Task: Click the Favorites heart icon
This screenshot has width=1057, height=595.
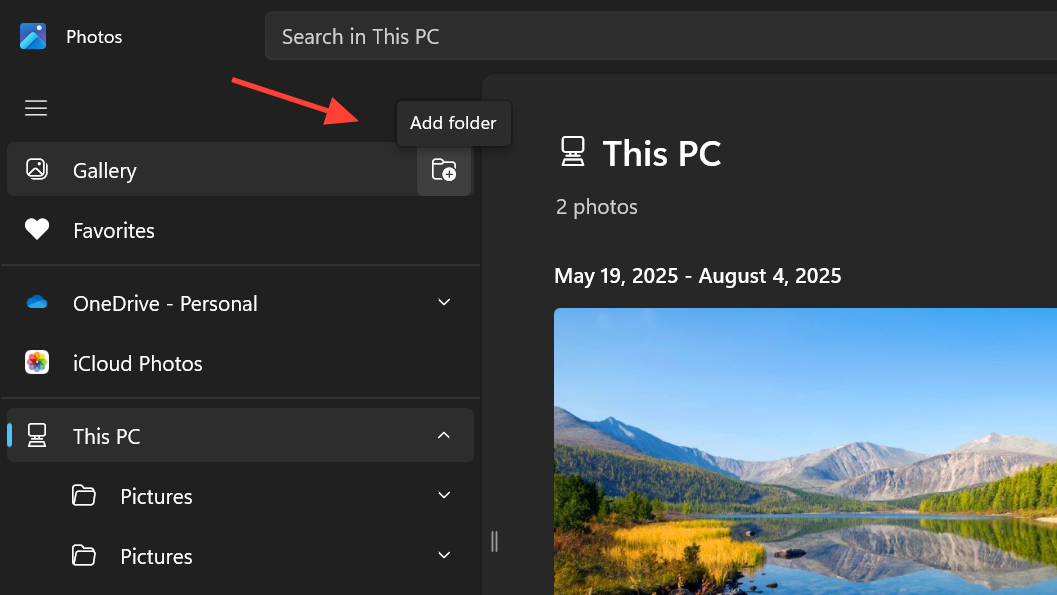Action: coord(37,230)
